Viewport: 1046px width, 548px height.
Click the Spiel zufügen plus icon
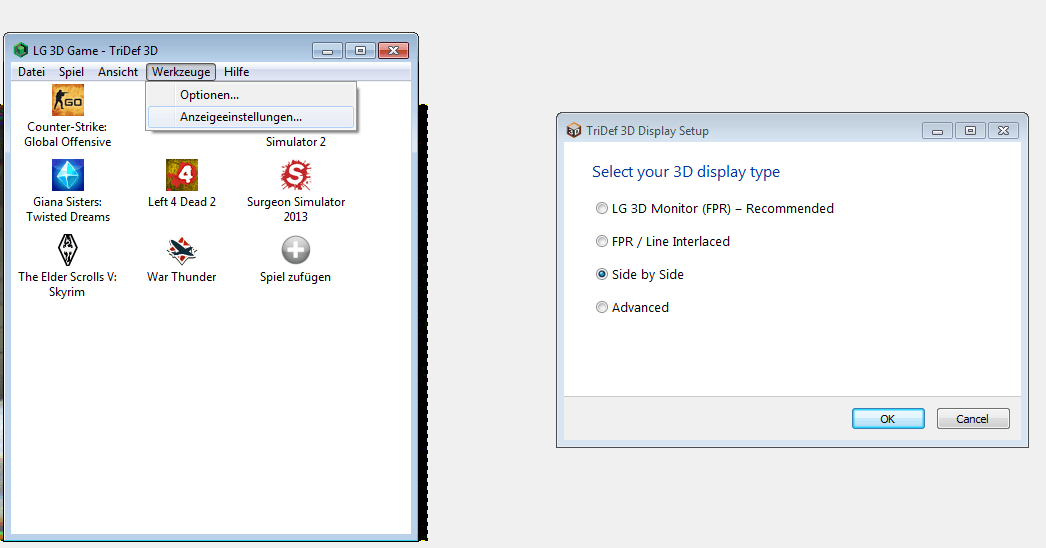tap(296, 250)
